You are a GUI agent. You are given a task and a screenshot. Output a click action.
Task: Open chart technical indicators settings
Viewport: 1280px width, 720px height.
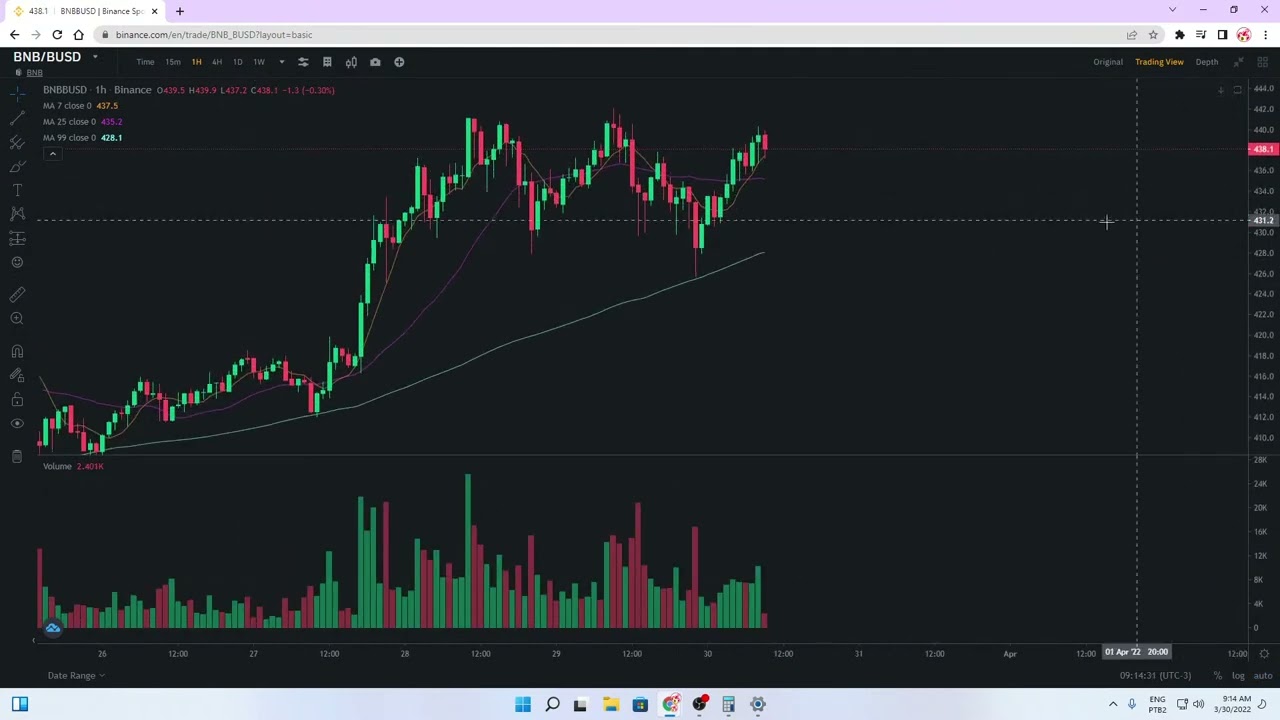point(303,62)
